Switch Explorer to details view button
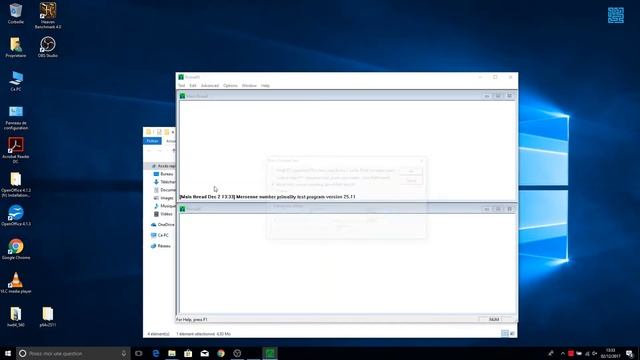 click(x=505, y=333)
